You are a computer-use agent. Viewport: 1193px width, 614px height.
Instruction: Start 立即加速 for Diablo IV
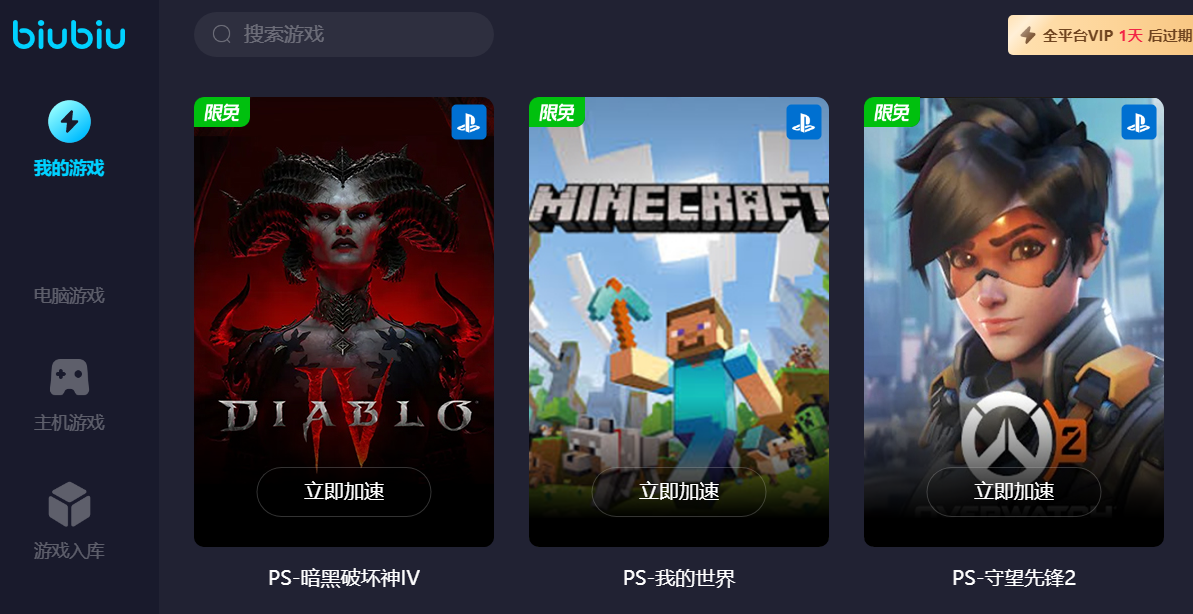344,492
